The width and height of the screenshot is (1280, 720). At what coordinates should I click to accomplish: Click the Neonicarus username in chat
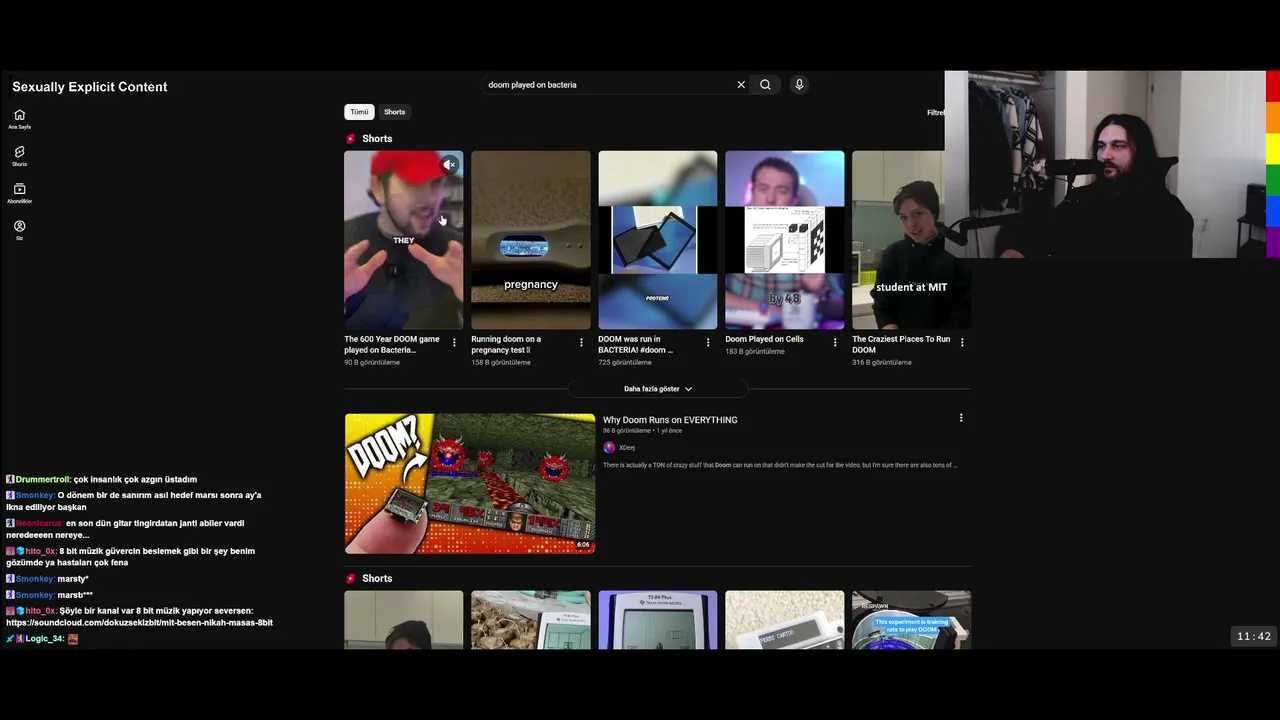coord(39,523)
